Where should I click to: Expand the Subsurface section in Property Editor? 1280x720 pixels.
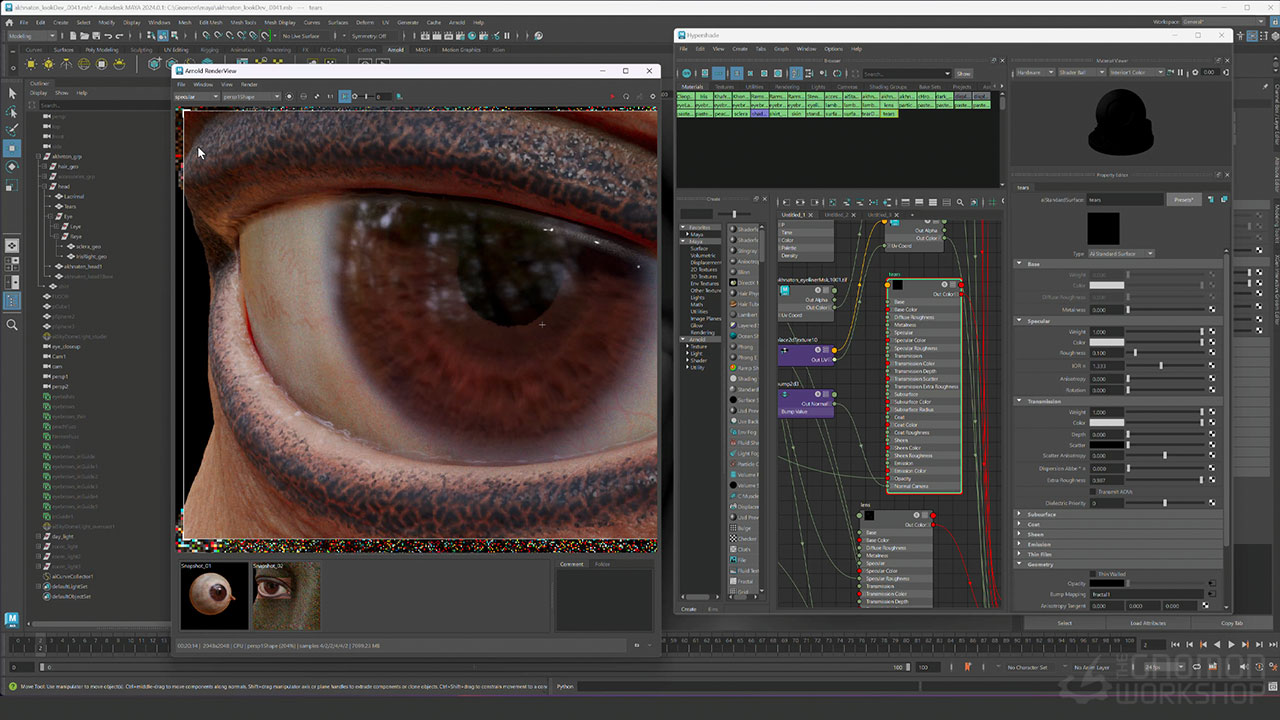click(x=1041, y=514)
